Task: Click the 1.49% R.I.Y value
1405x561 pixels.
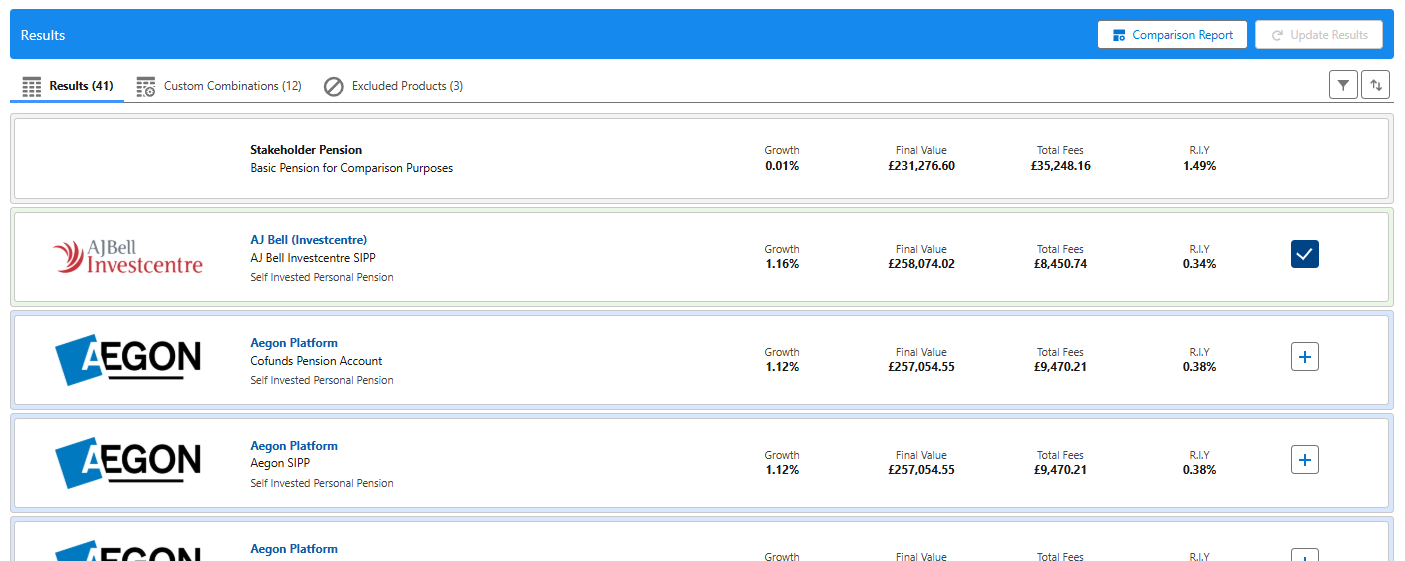Action: [1200, 166]
